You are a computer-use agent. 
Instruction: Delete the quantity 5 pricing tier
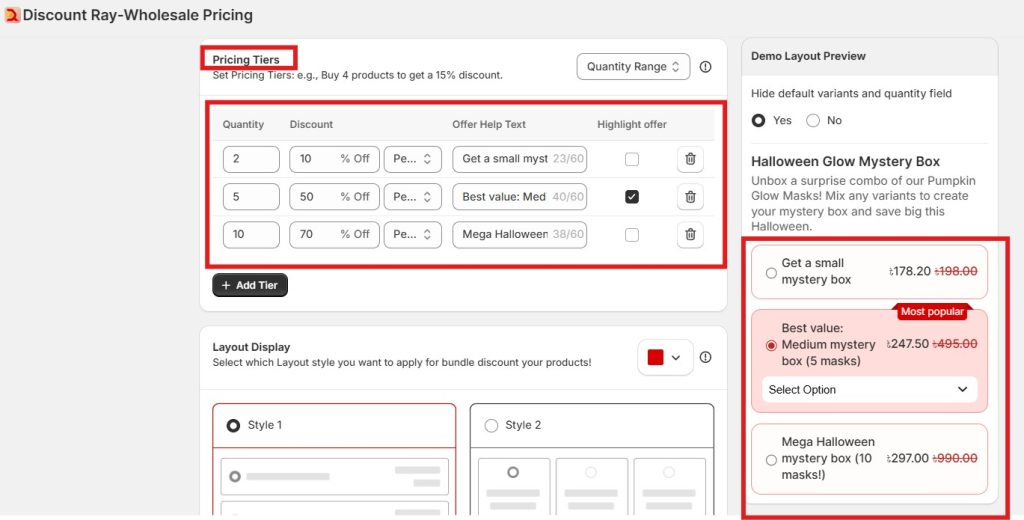click(x=689, y=197)
